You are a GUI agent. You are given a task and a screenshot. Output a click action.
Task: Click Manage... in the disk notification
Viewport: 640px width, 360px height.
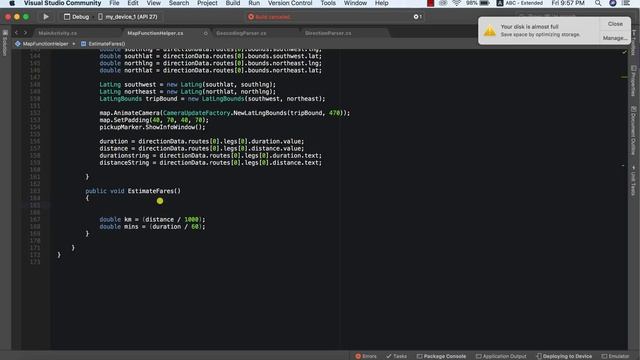click(615, 38)
